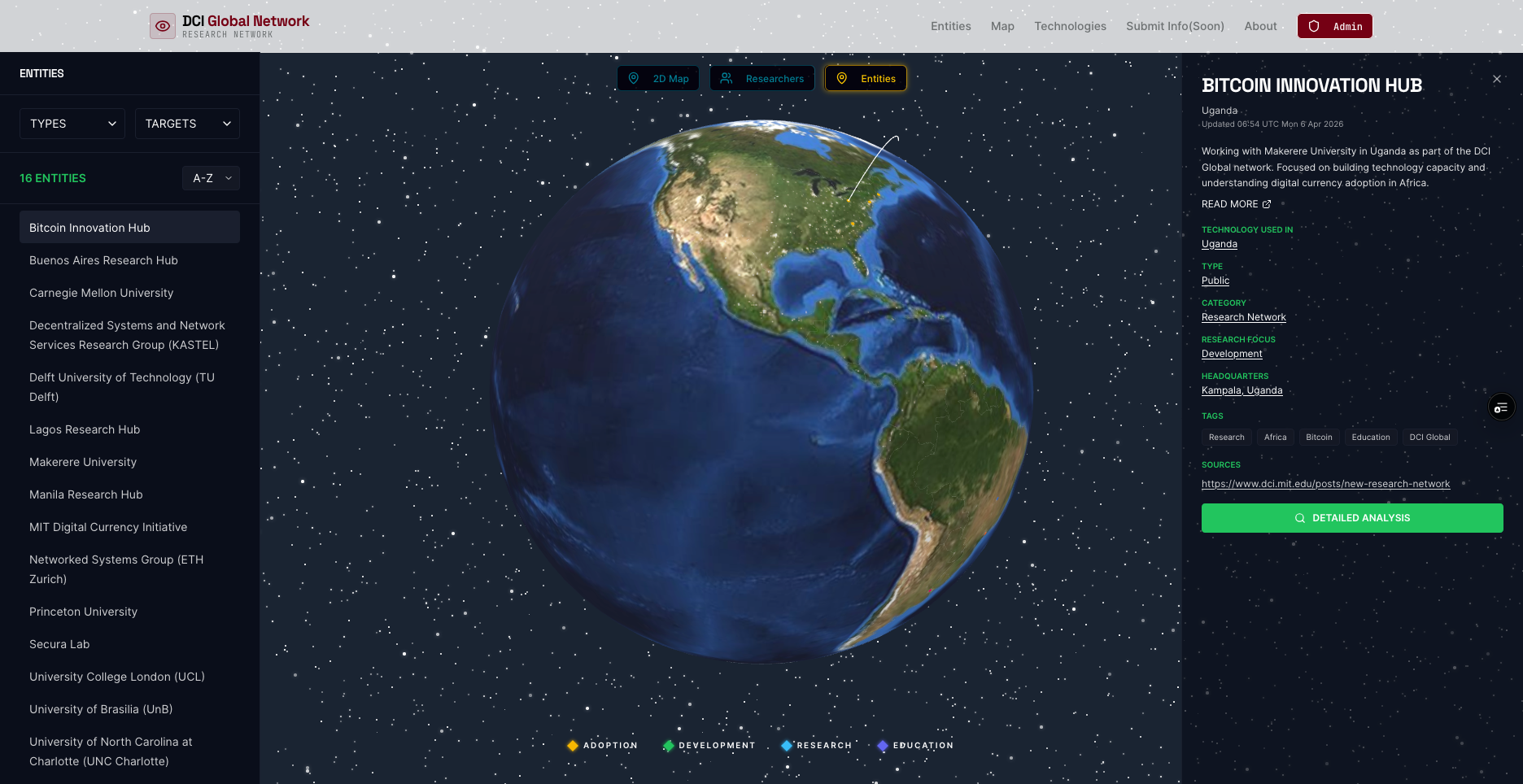
Task: Switch to the 2D Map view
Action: click(658, 78)
